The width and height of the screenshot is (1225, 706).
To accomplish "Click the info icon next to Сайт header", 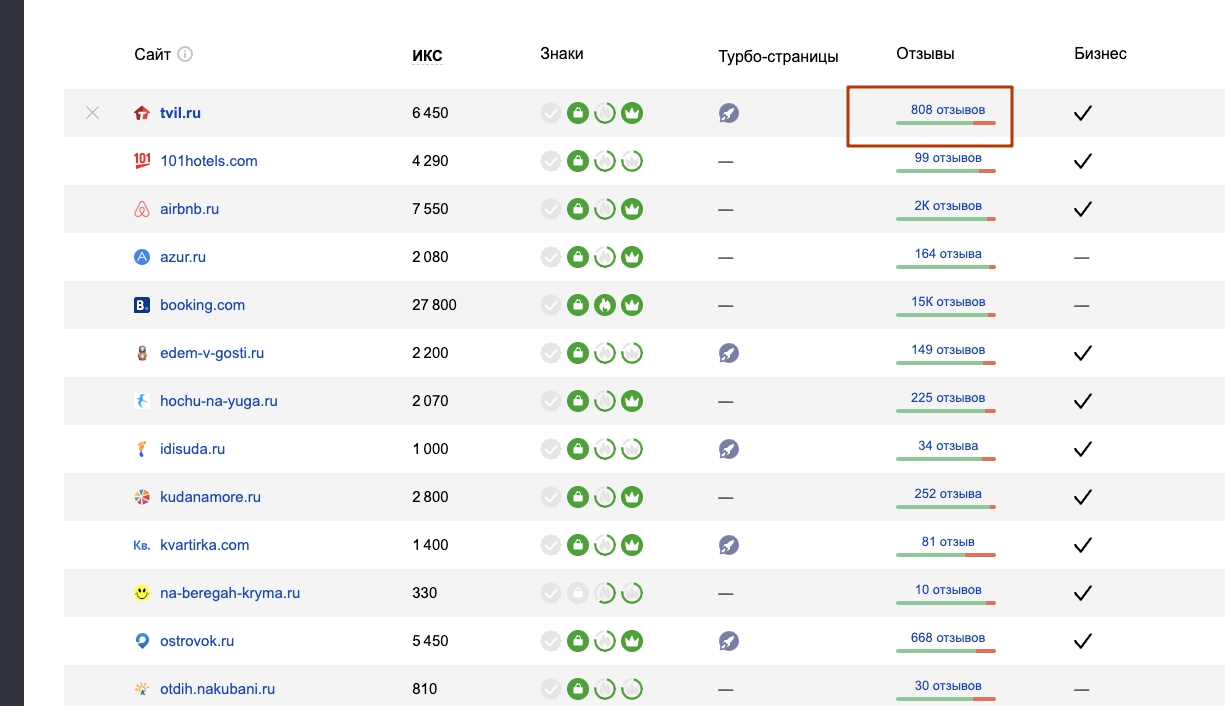I will point(185,54).
